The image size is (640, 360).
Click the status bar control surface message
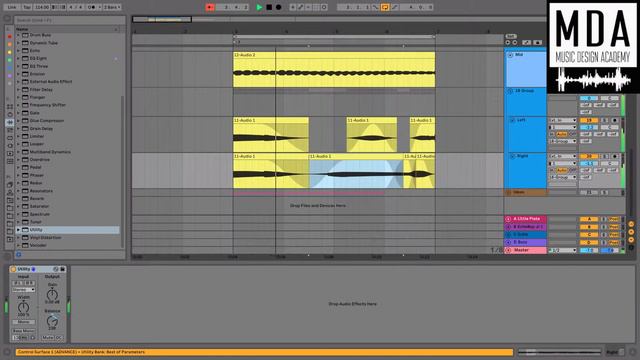(264, 352)
